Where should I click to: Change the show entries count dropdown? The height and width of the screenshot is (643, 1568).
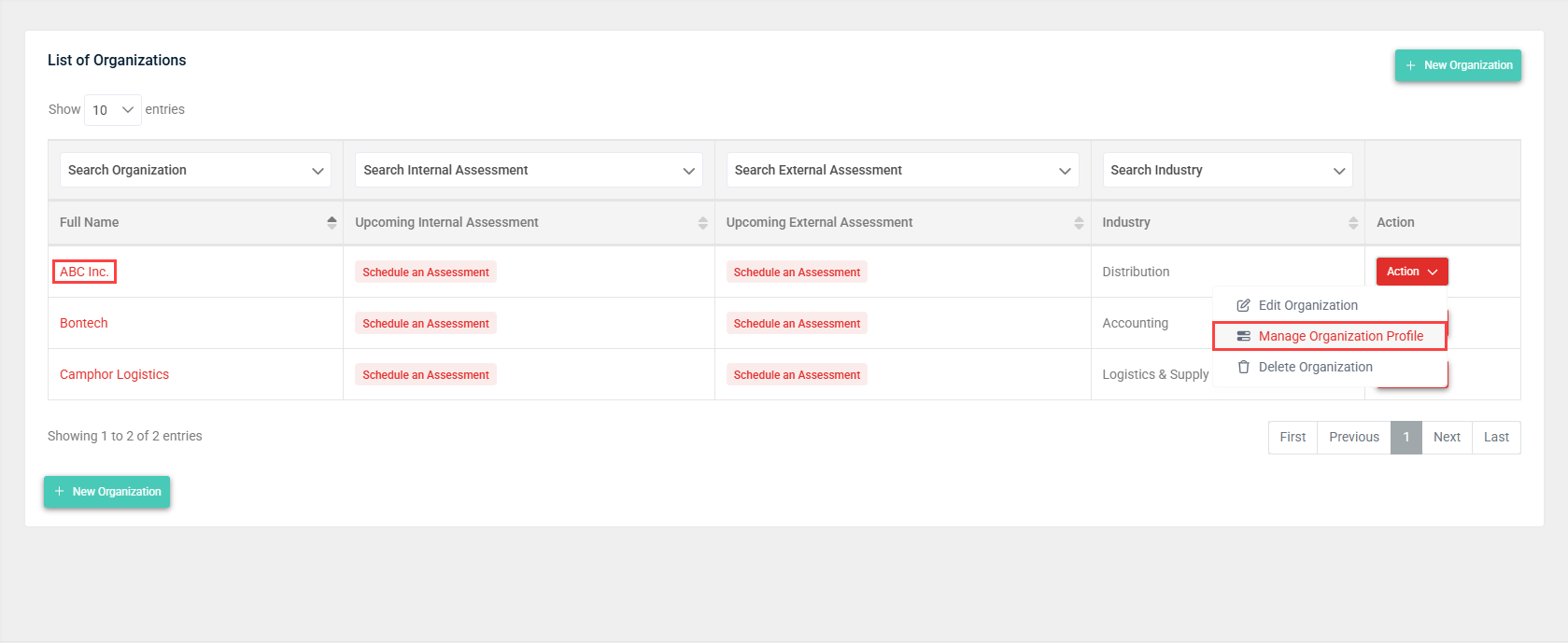point(112,110)
